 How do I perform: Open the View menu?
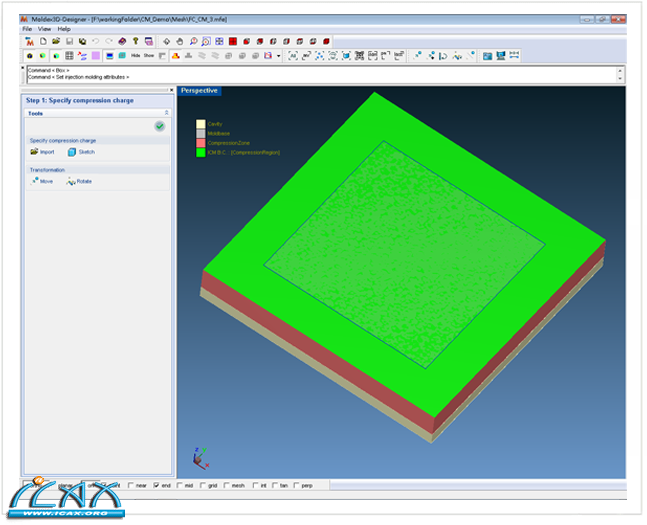45,29
